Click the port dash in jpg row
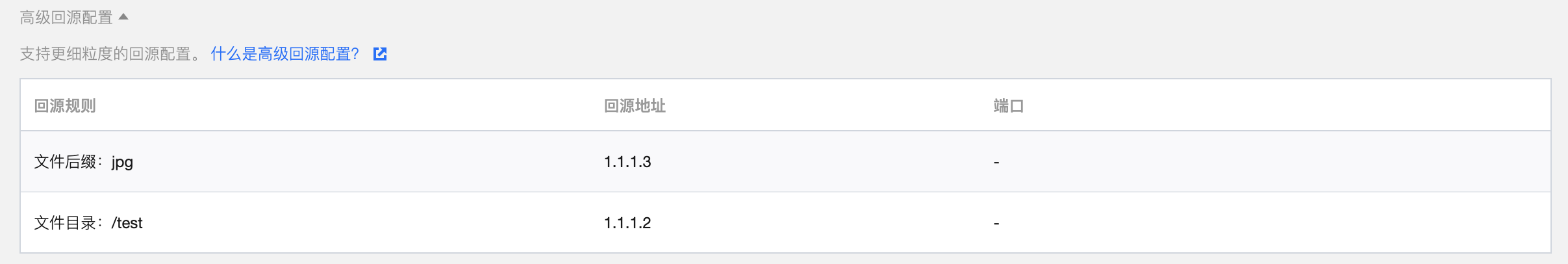Screen dimensions: 1568x264 [996, 163]
